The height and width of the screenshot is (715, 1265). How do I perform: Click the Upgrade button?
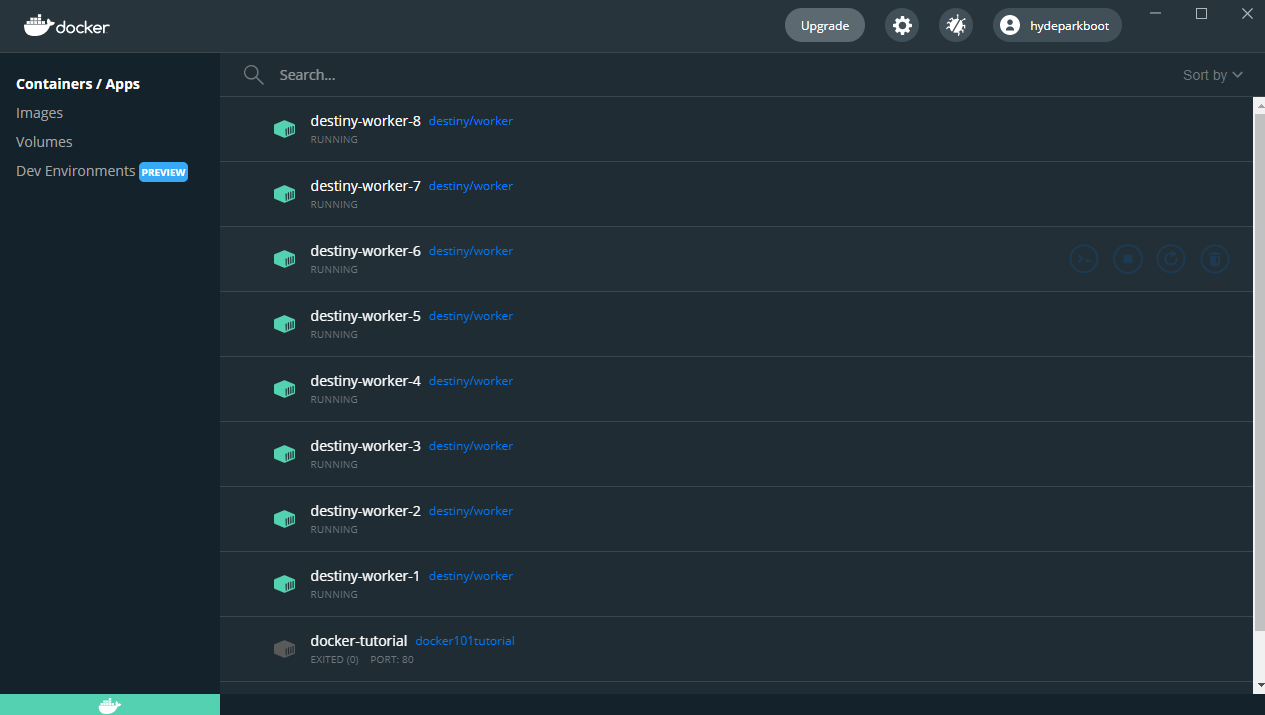pyautogui.click(x=824, y=25)
